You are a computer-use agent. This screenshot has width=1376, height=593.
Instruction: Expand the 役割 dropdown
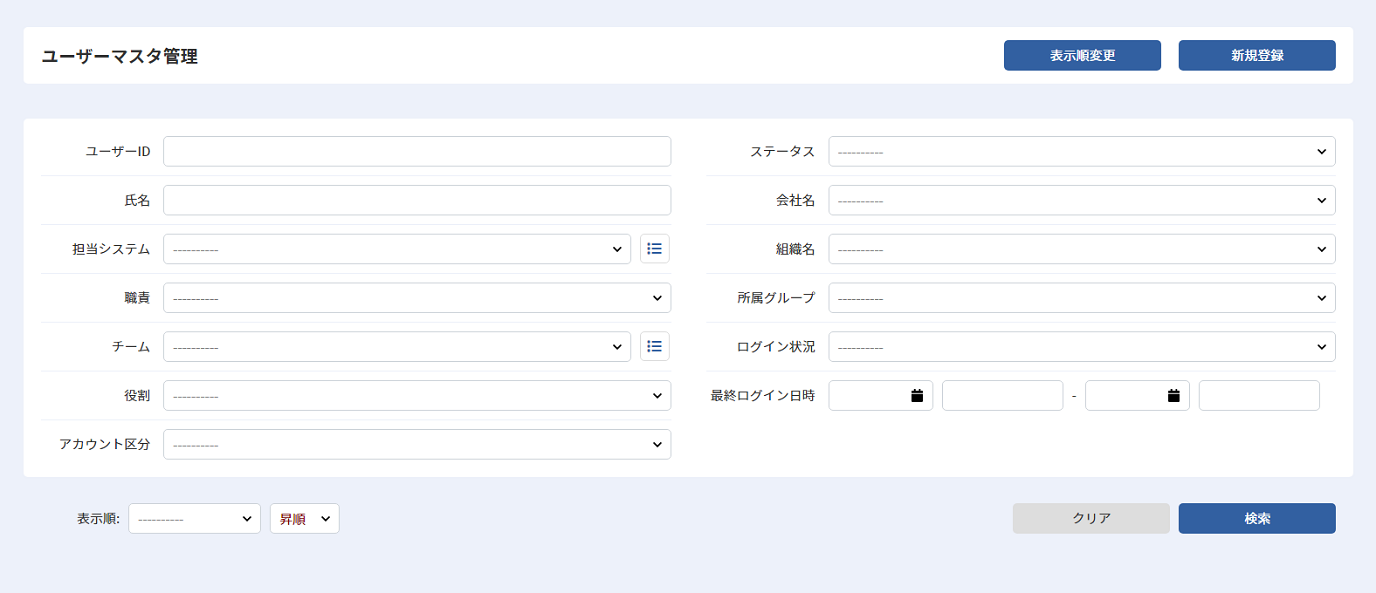tap(417, 396)
